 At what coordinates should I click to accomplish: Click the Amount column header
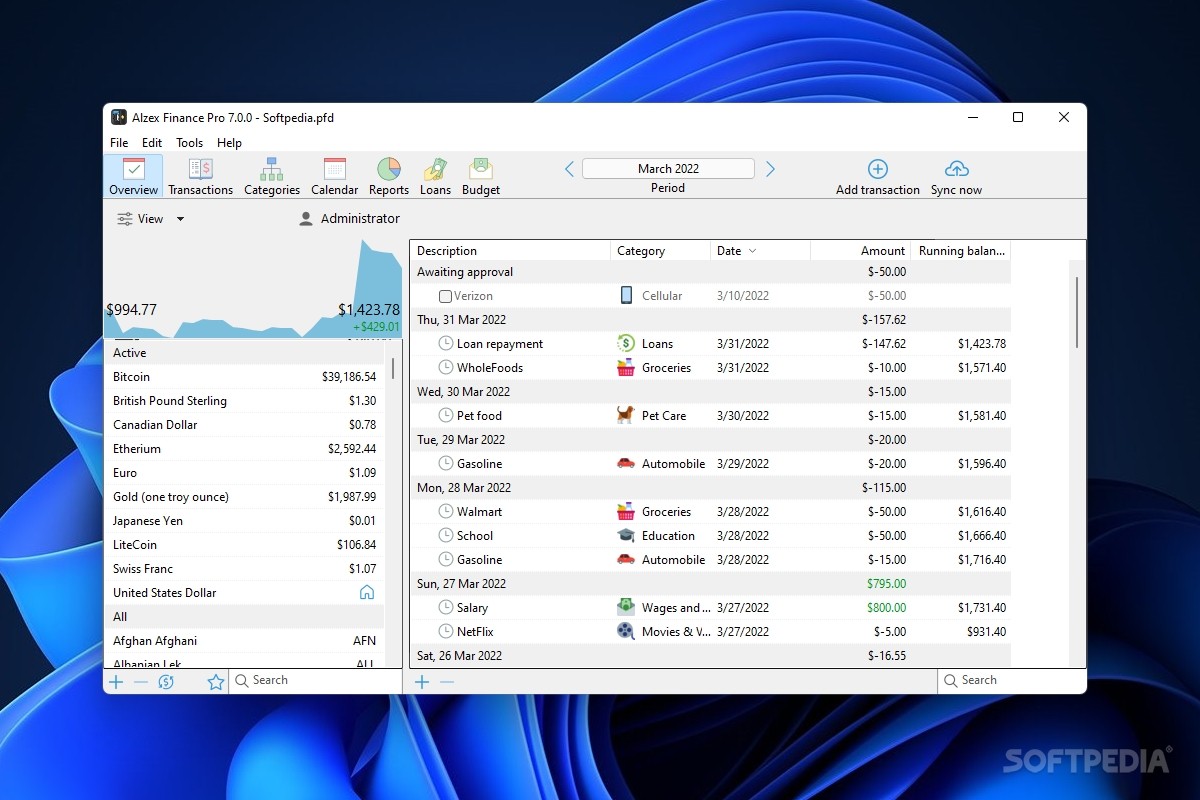(860, 251)
